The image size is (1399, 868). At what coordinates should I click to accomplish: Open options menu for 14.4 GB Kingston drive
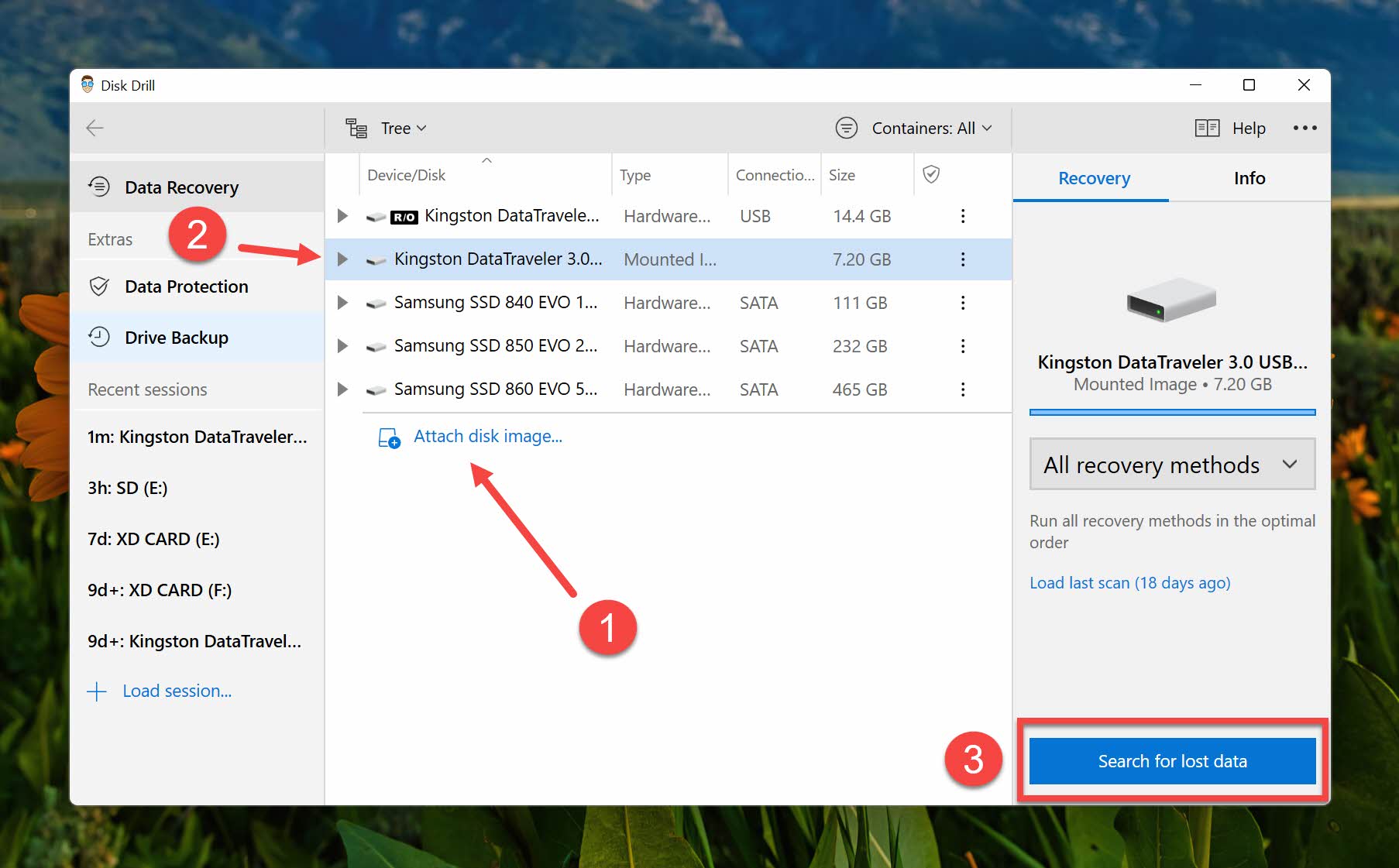tap(963, 216)
